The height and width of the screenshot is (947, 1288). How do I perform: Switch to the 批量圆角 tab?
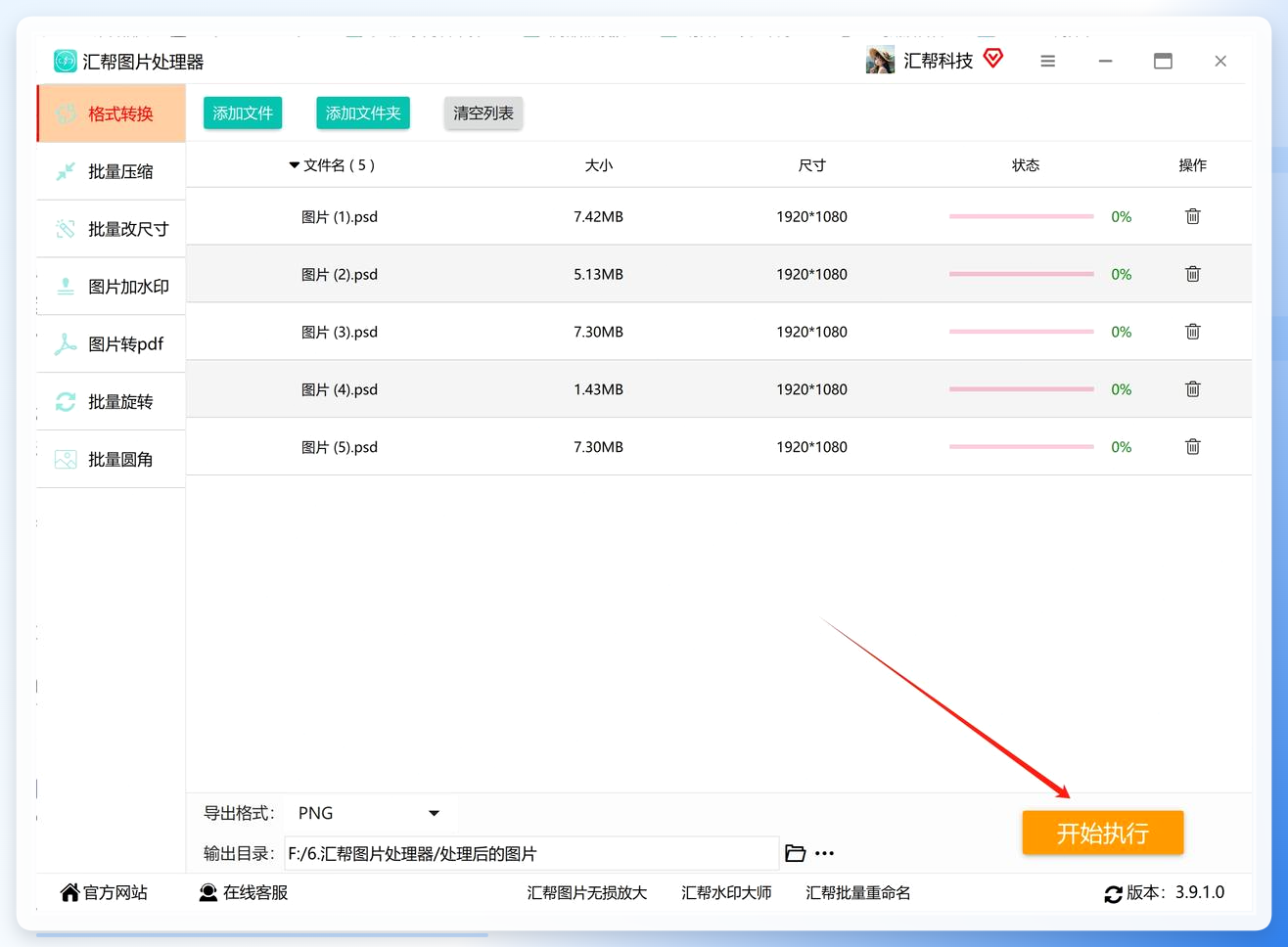point(111,460)
